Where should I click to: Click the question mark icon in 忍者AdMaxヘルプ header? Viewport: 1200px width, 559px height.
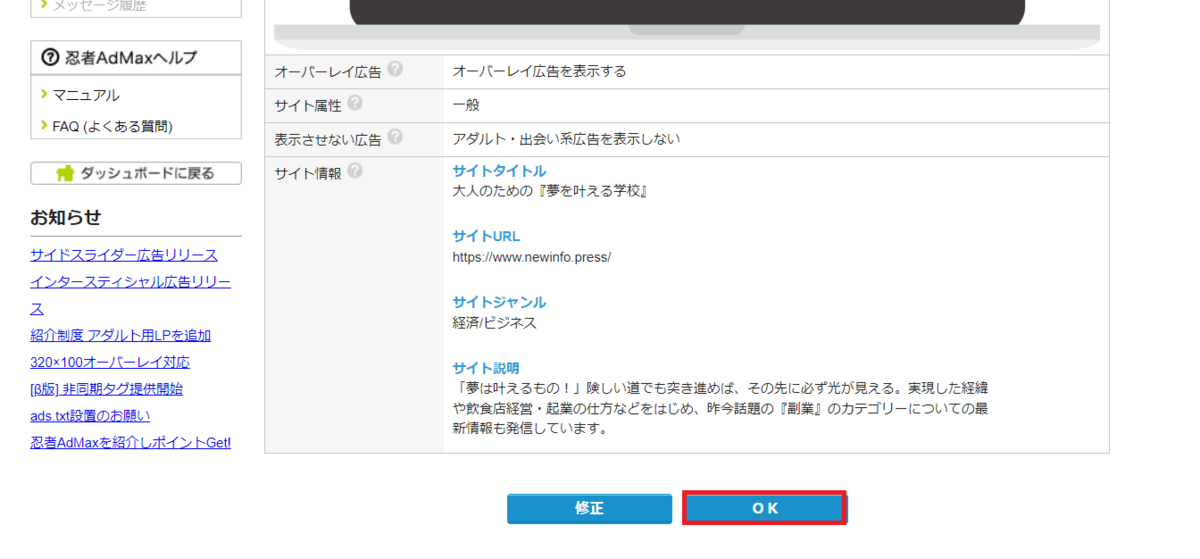50,57
